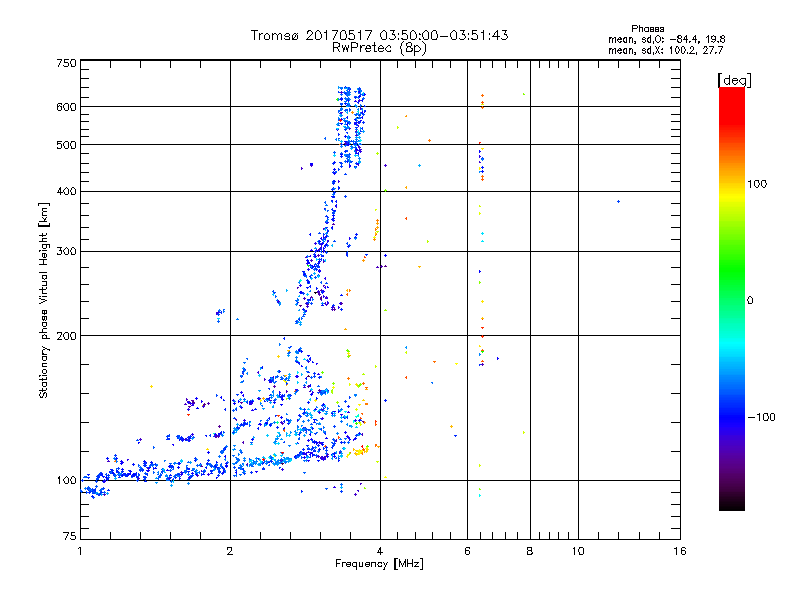Click 'mean, sd,X: 100.2, 27.7' statistics line
Image resolution: width=800 pixels, height=600 pixels.
coord(665,50)
